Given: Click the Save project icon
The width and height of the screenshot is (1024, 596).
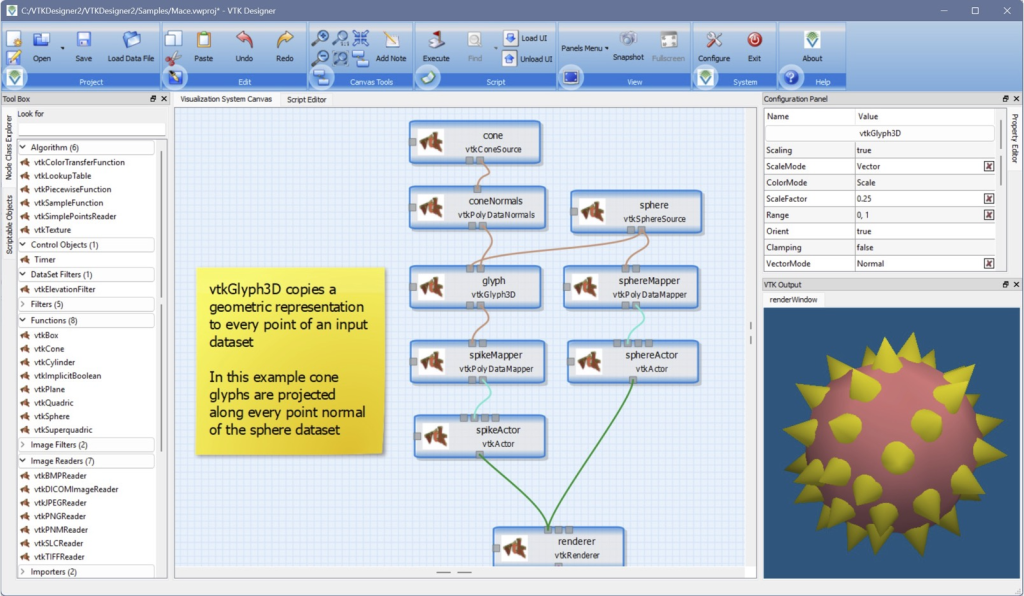Looking at the screenshot, I should point(84,41).
